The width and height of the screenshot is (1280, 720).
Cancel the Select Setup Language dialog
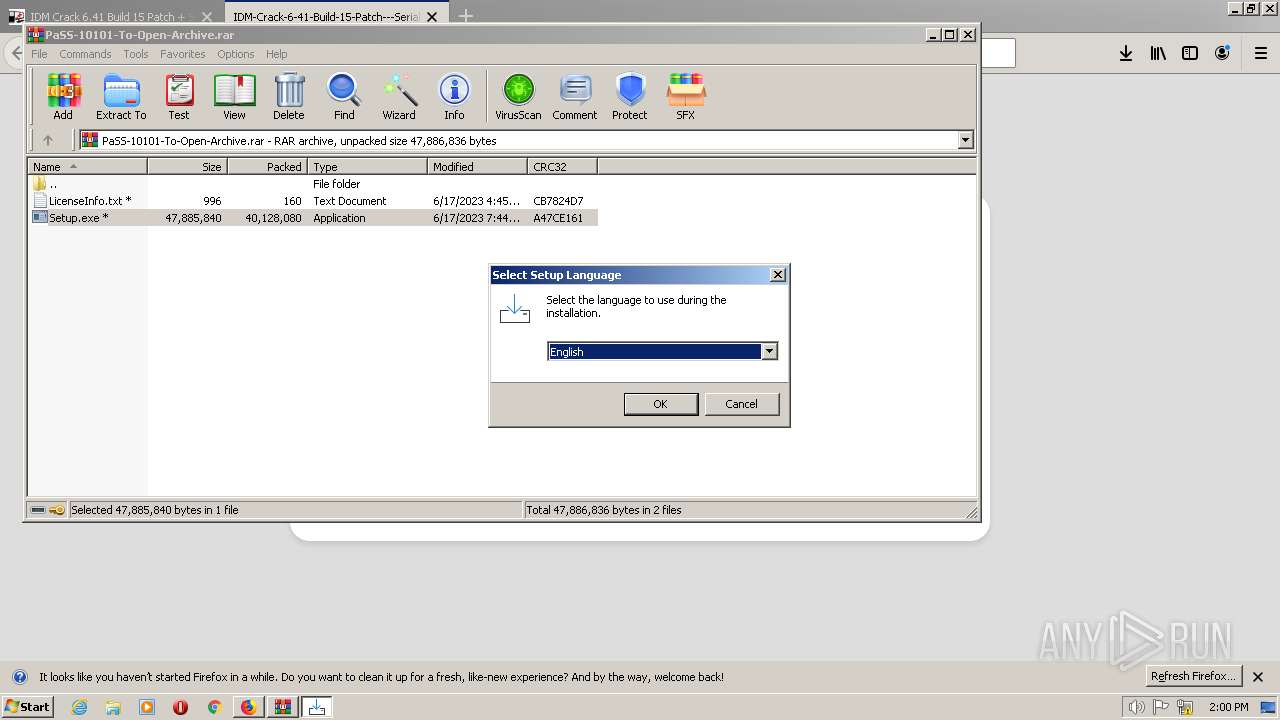[x=741, y=404]
